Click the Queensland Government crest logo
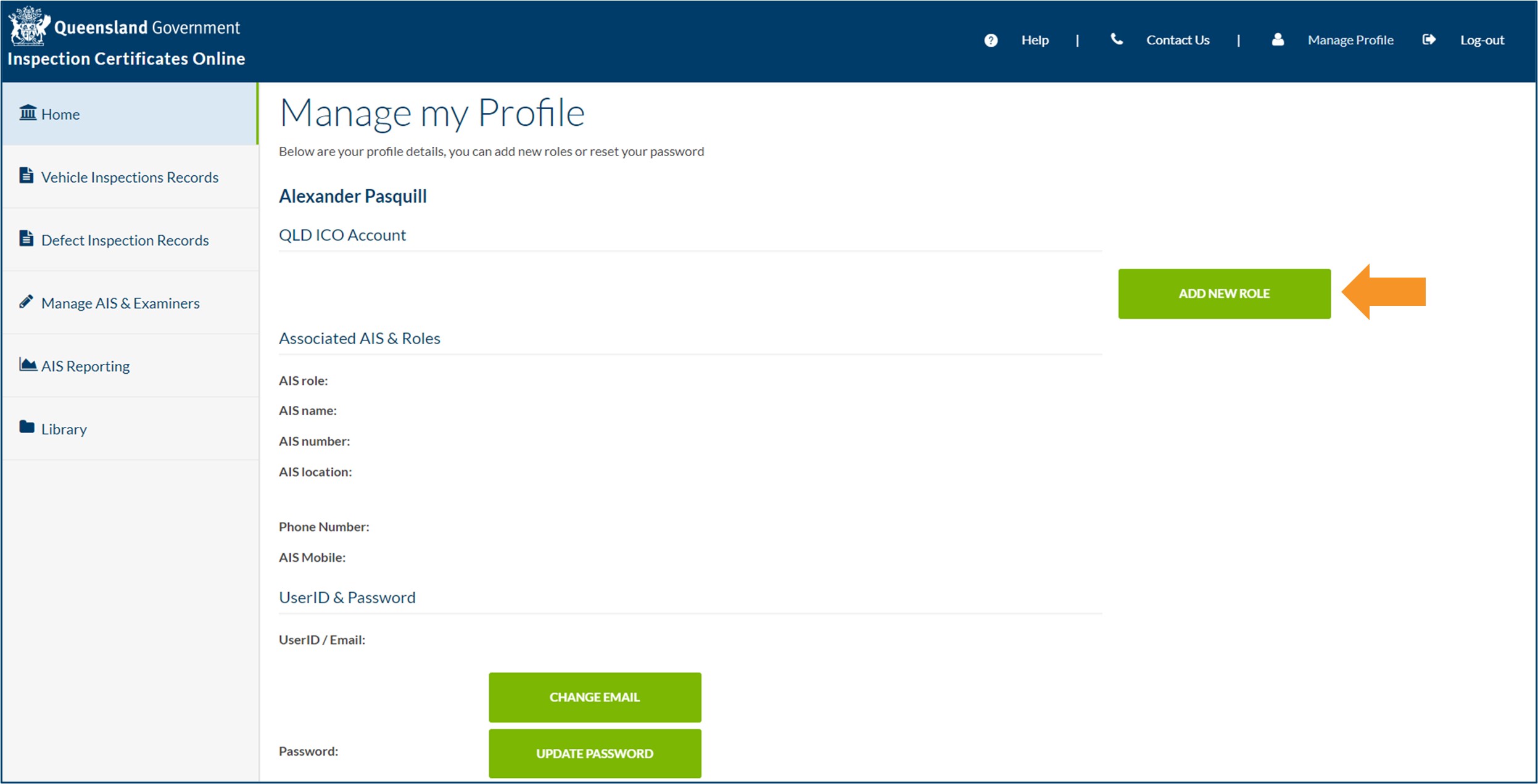 click(28, 26)
